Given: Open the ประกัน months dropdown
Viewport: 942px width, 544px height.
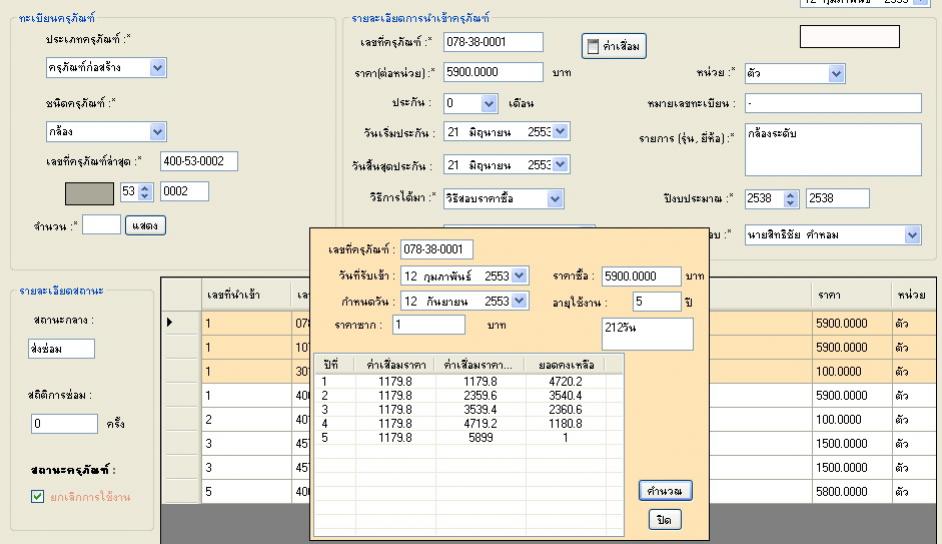Looking at the screenshot, I should click(x=488, y=103).
